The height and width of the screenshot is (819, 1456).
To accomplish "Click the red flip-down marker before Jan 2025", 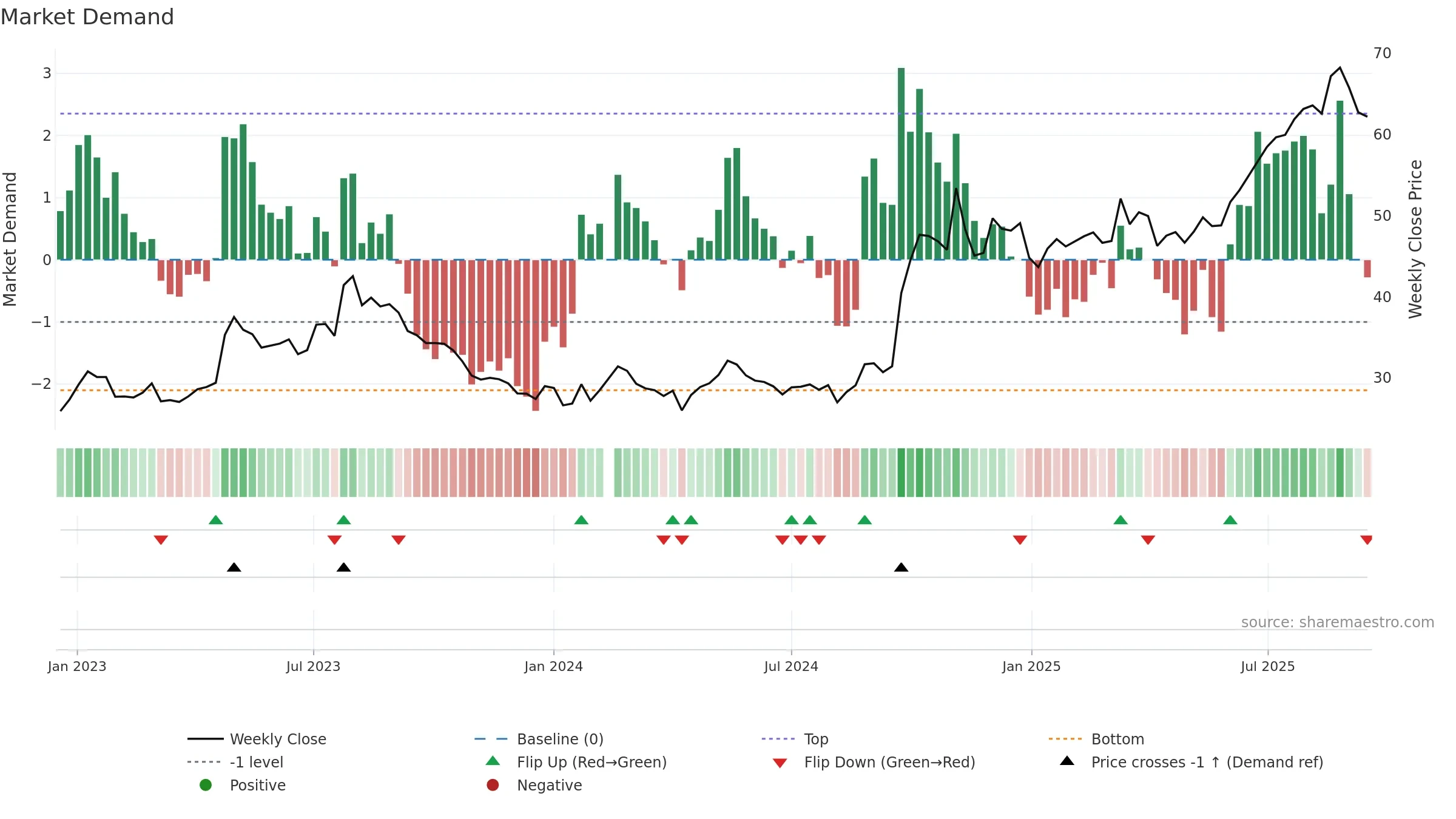I will pyautogui.click(x=1020, y=540).
